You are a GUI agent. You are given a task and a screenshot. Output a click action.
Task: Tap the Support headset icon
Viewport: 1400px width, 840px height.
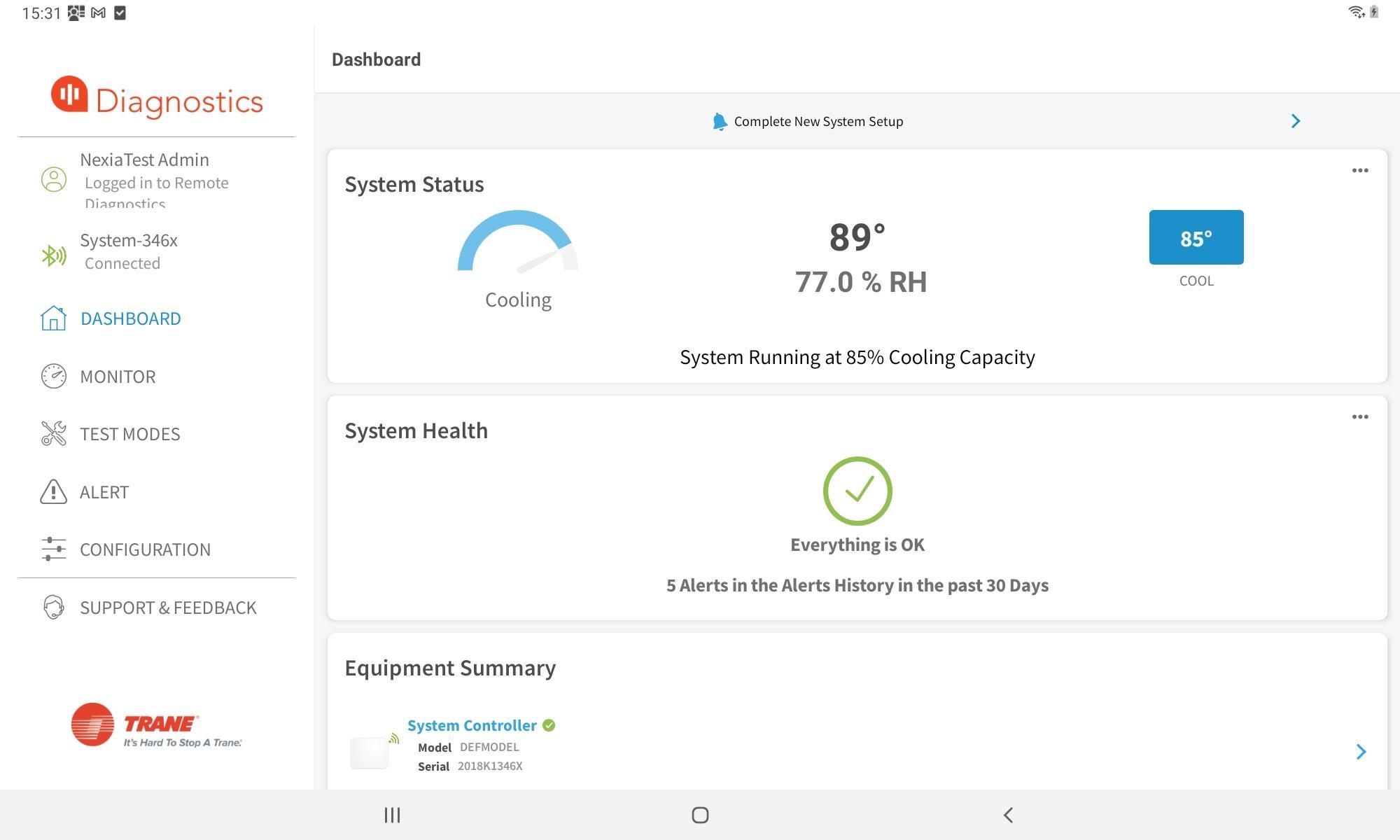pos(53,607)
